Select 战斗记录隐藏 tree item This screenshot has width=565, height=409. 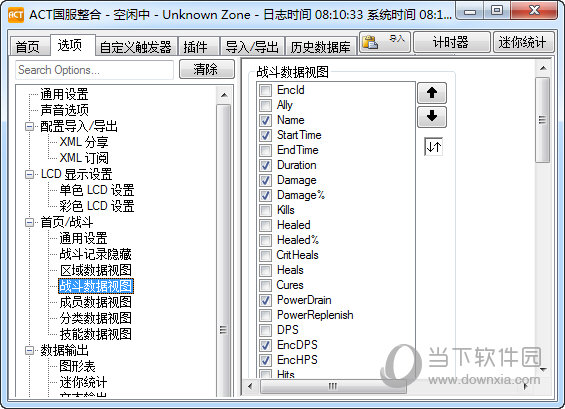[x=95, y=254]
